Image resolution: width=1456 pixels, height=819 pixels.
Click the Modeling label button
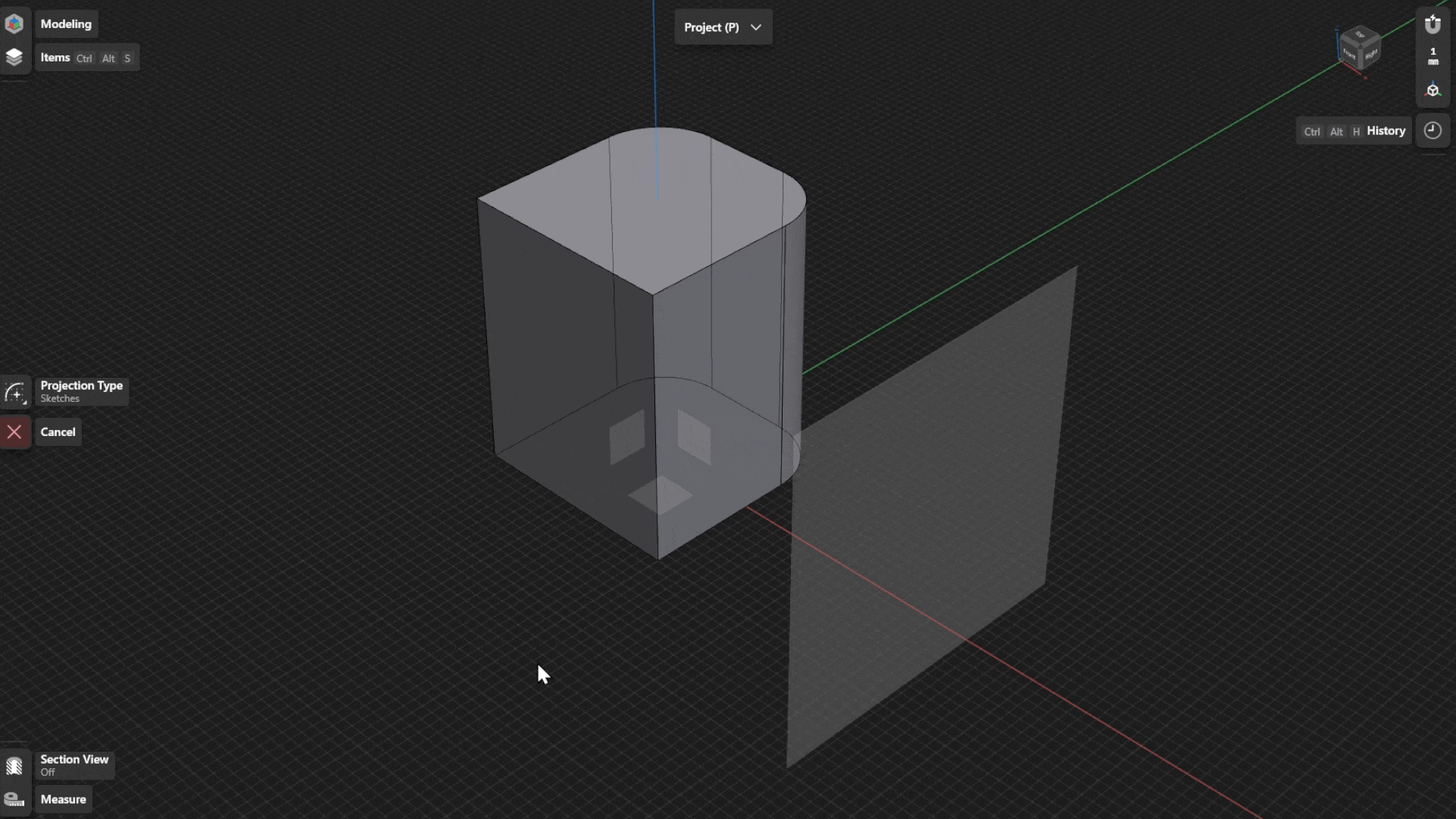coord(66,24)
